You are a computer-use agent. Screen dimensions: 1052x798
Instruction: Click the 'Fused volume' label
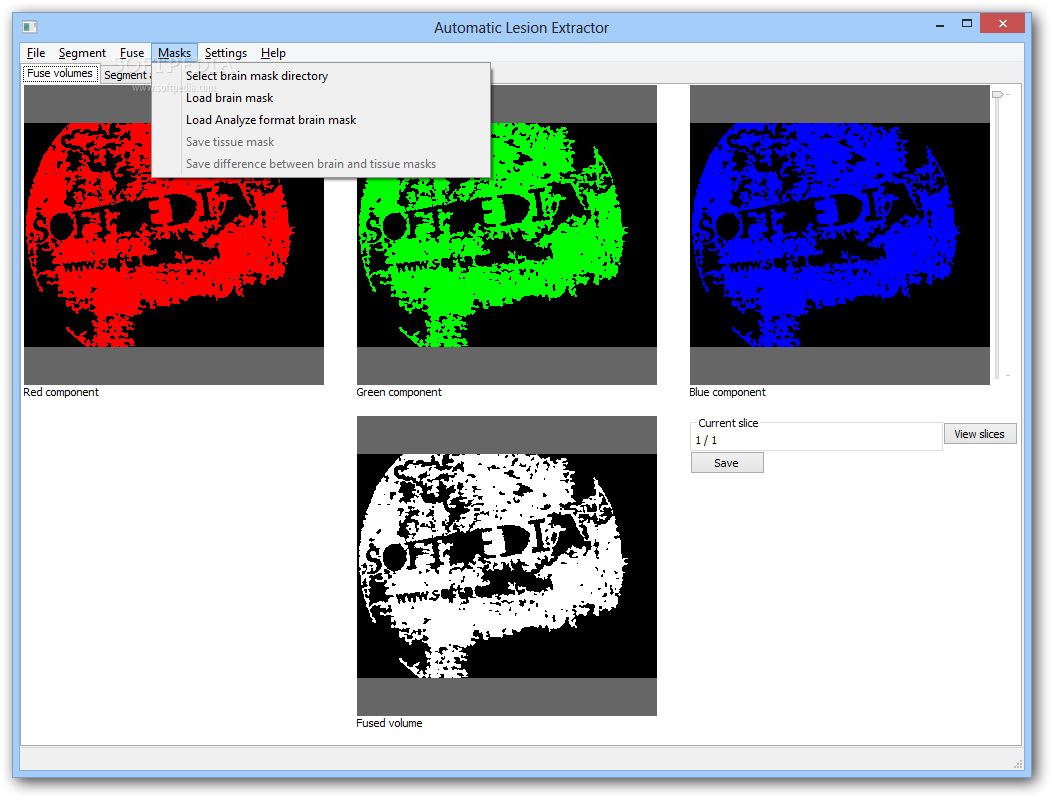point(389,724)
